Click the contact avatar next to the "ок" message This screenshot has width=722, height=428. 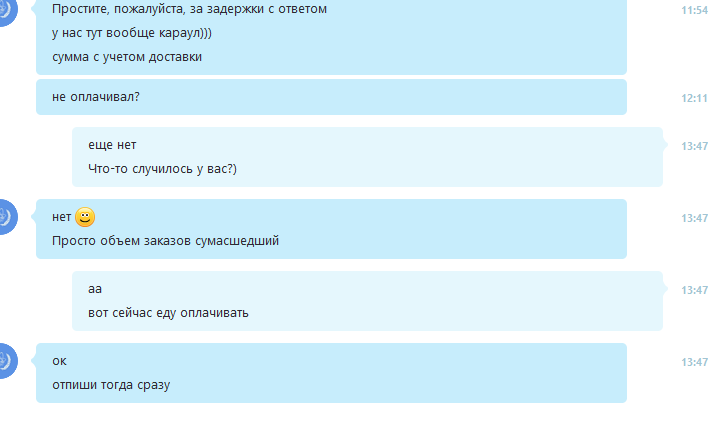click(x=6, y=361)
